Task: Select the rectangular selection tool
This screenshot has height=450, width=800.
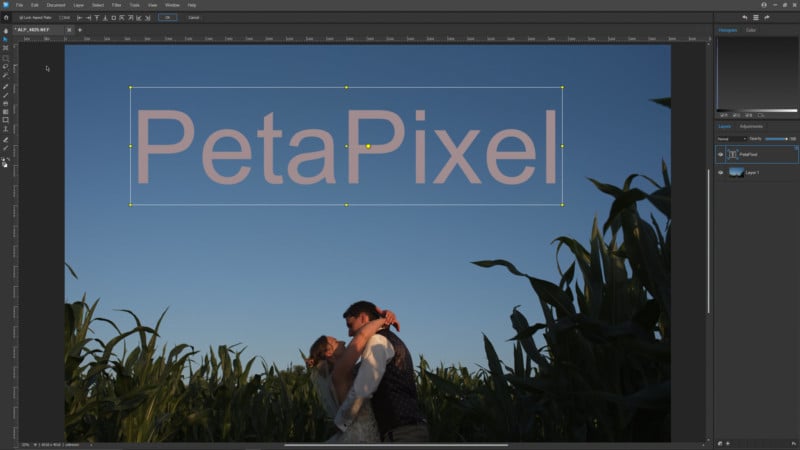Action: point(6,58)
